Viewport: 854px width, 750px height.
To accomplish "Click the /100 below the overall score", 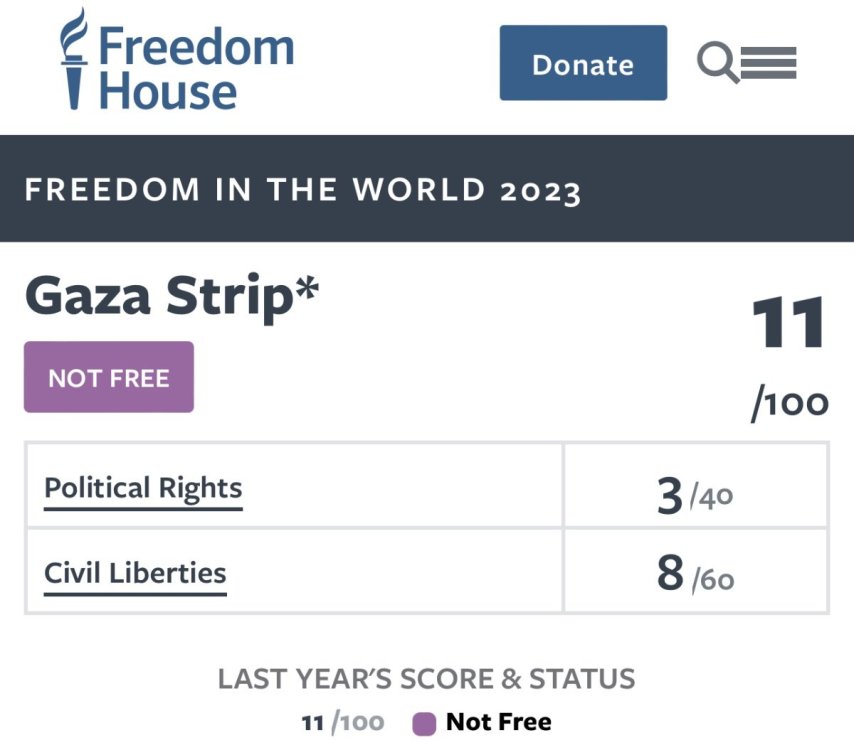I will point(790,403).
